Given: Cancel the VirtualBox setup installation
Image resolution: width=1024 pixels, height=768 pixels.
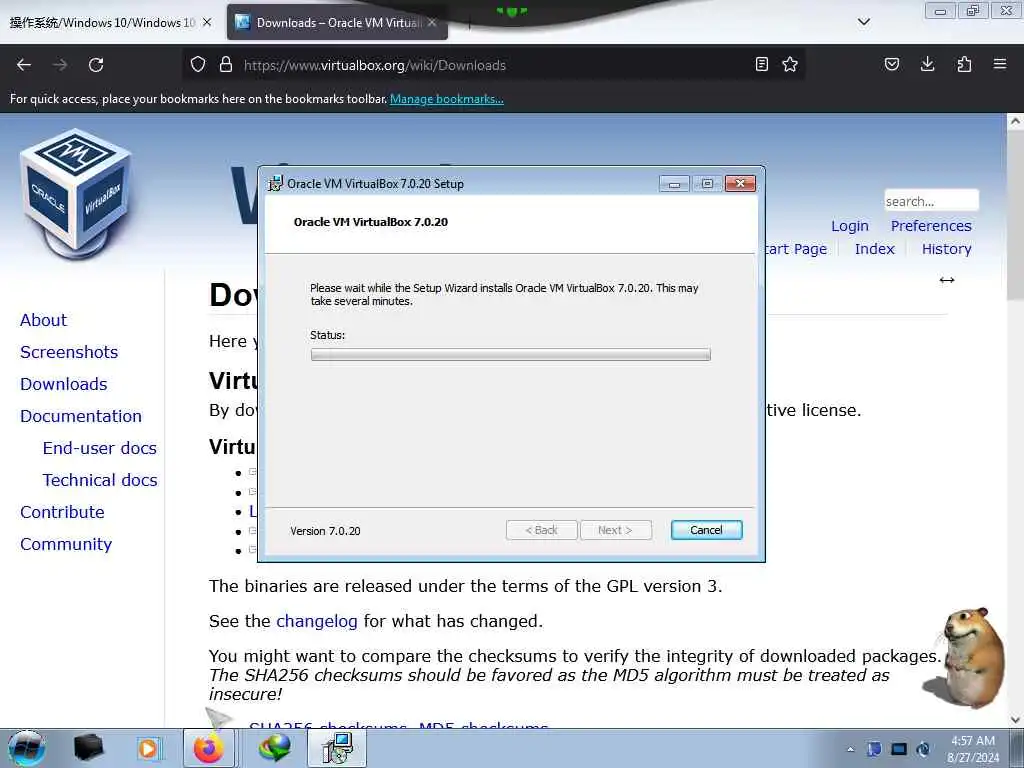Looking at the screenshot, I should tap(707, 530).
